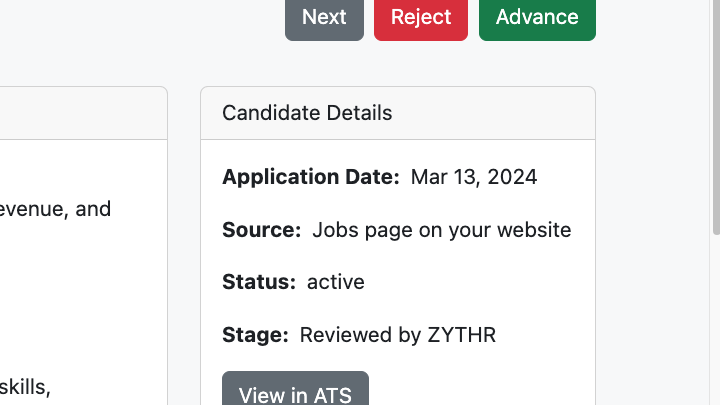Click the Candidate Details card header
720x405 pixels.
pyautogui.click(x=398, y=113)
